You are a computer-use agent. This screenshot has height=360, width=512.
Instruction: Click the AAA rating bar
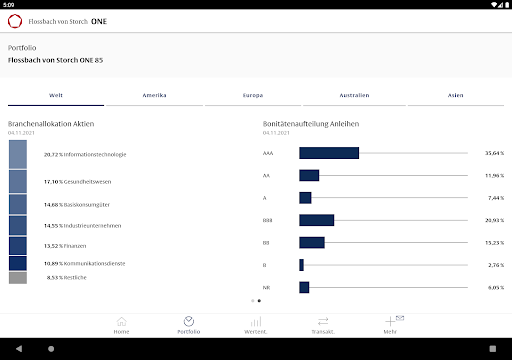pos(329,153)
